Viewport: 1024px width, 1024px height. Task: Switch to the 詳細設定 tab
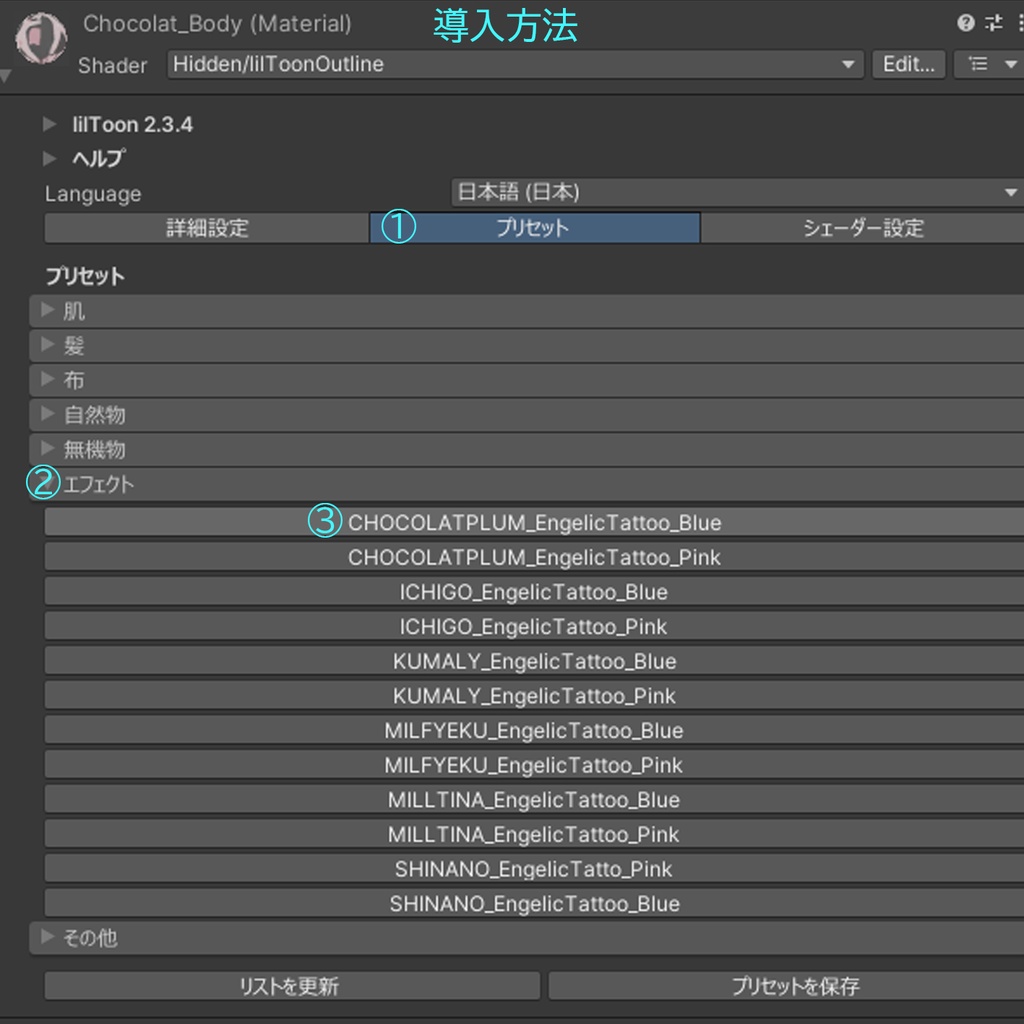tap(207, 228)
